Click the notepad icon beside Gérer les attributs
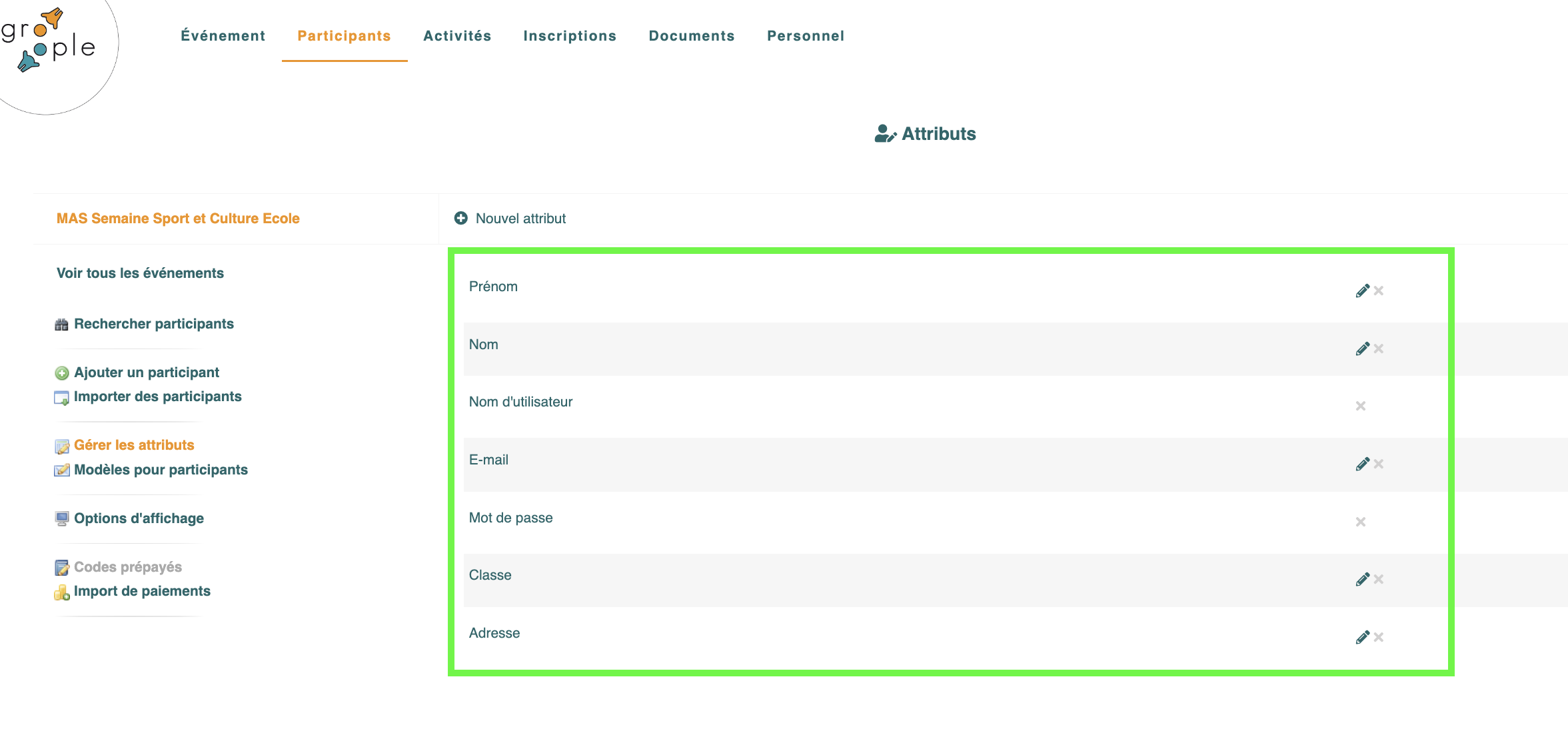 (x=62, y=446)
